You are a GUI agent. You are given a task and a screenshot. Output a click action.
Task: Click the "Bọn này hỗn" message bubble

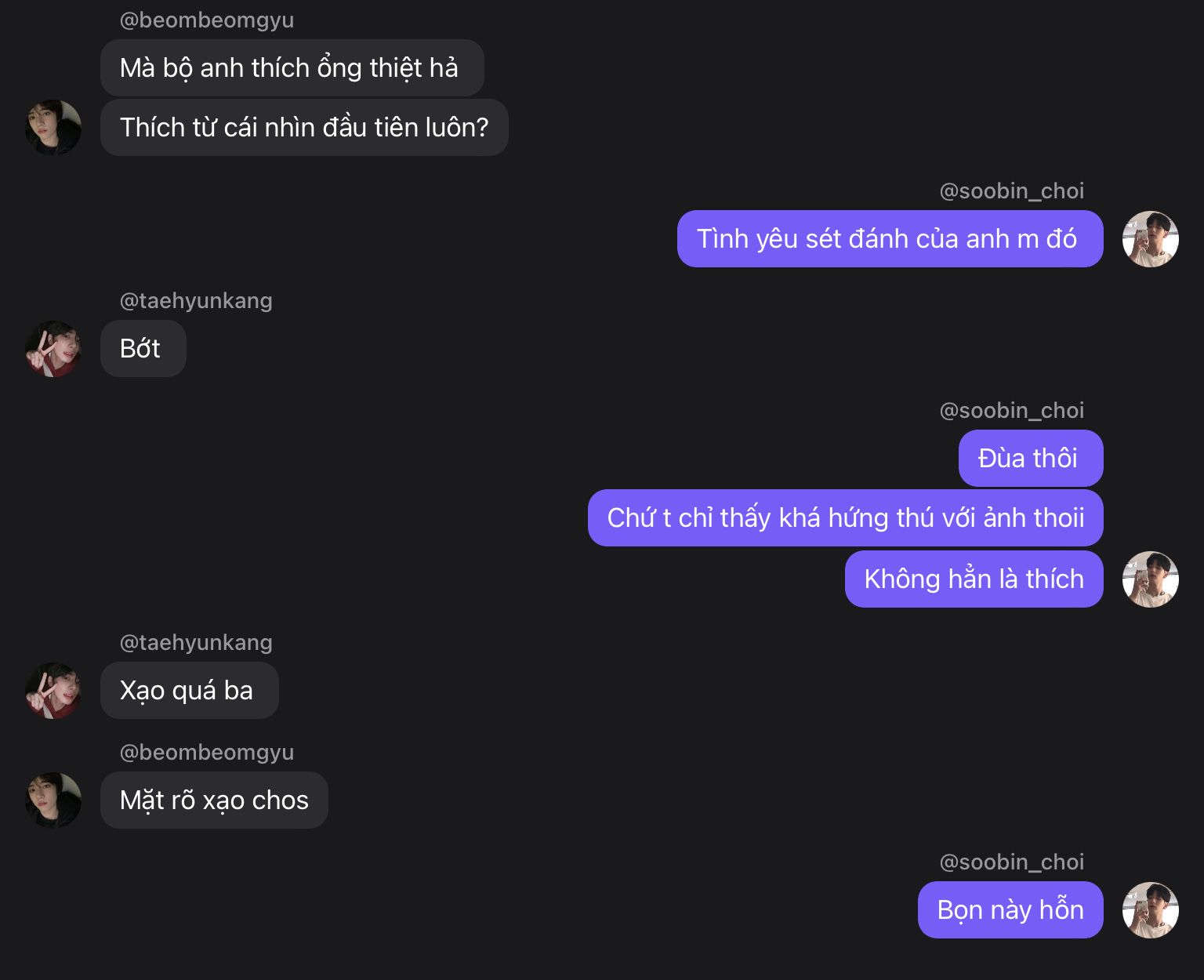(x=1010, y=909)
